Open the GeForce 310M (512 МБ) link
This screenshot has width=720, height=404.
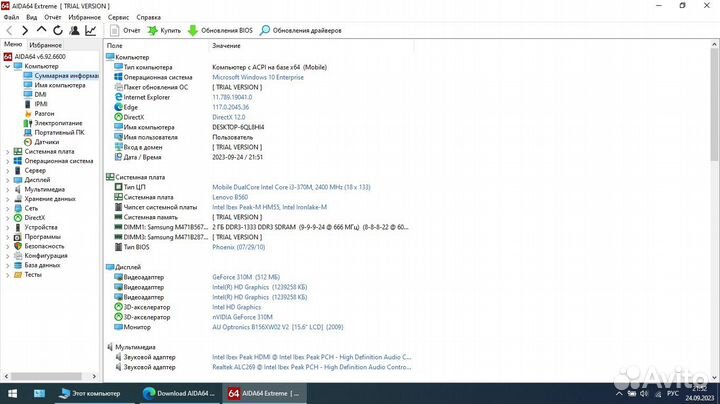[246, 277]
